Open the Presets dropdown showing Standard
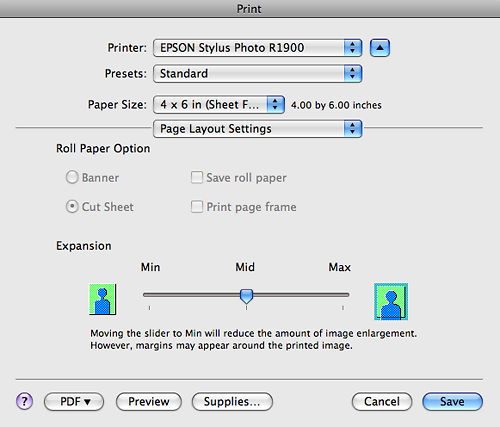The height and width of the screenshot is (427, 500). [x=257, y=73]
